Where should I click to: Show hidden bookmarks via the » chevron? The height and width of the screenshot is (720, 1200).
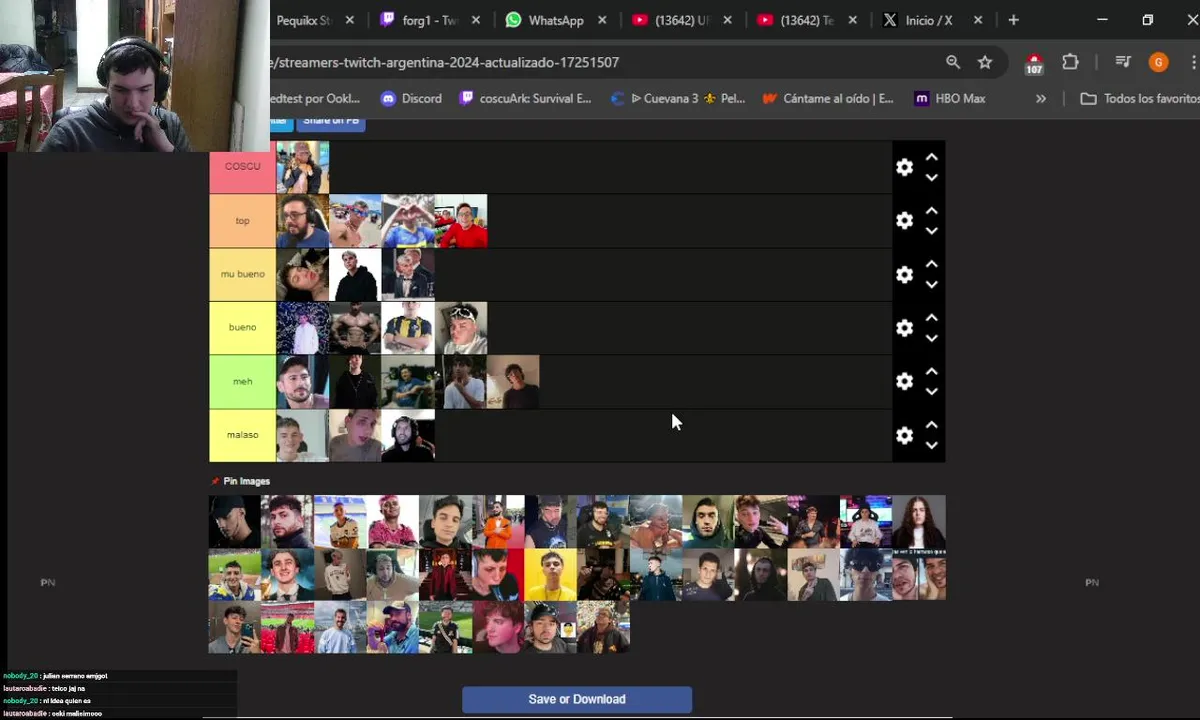coord(1041,98)
